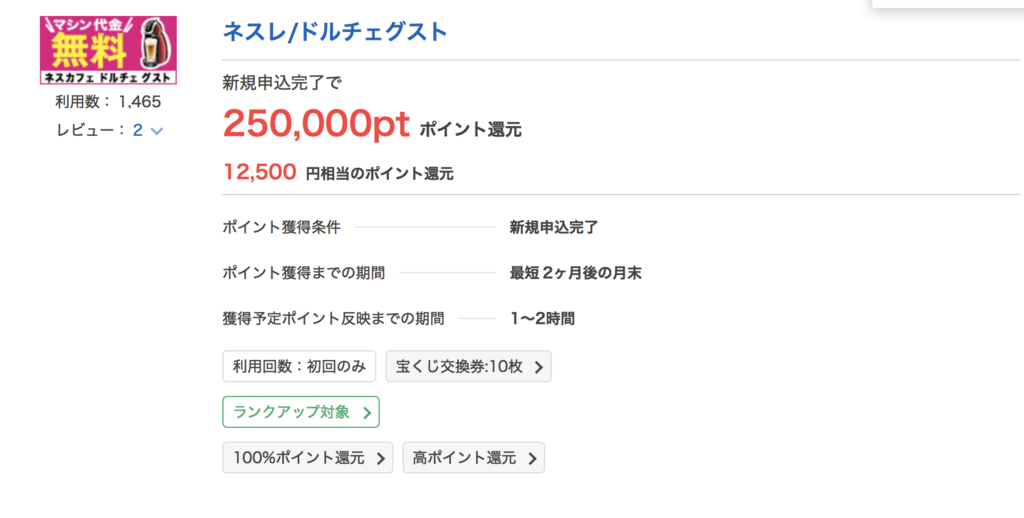Select the 1〜2時間 reflection time text
The image size is (1024, 518).
[x=542, y=319]
